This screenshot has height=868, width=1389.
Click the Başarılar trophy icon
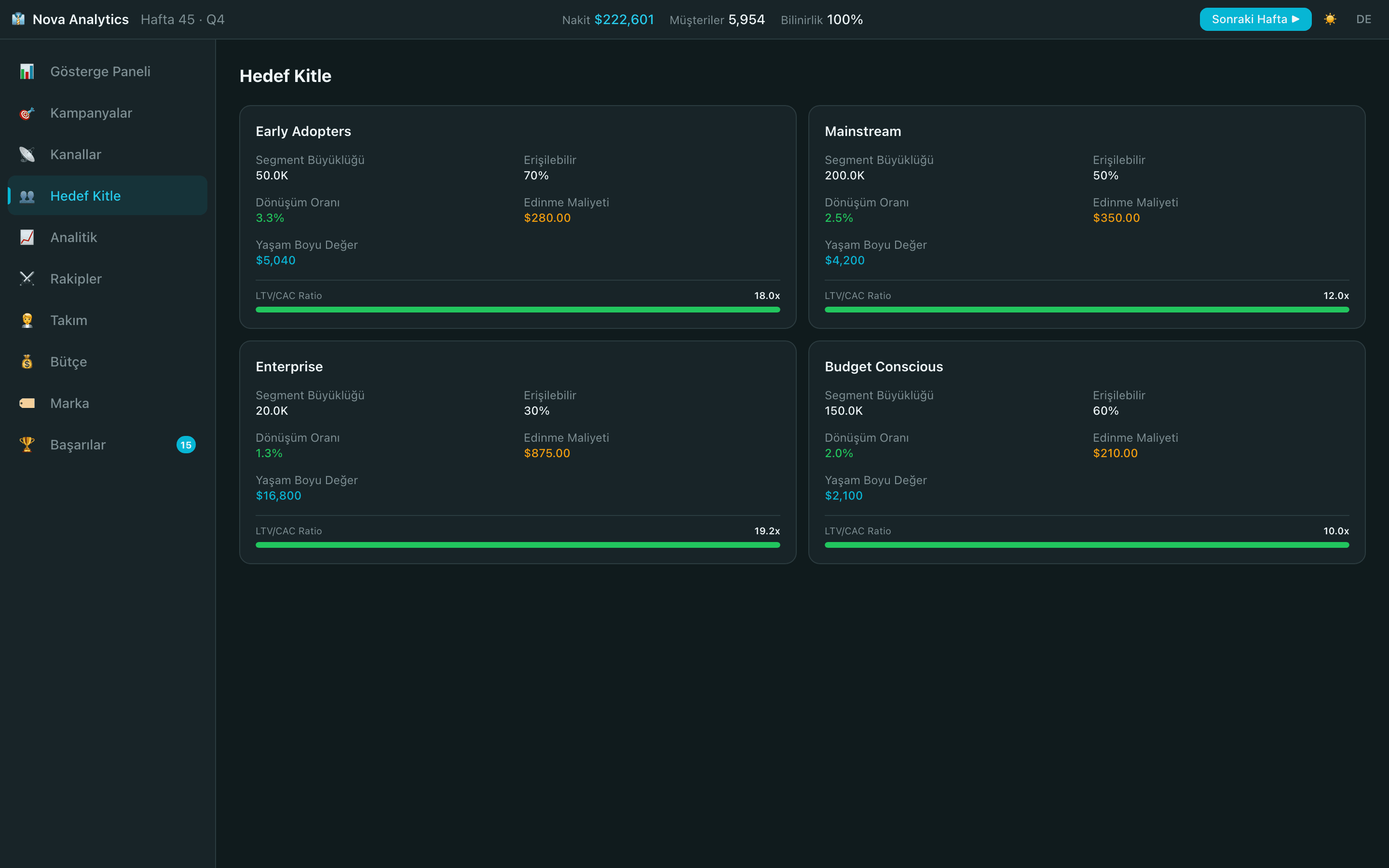pos(27,445)
